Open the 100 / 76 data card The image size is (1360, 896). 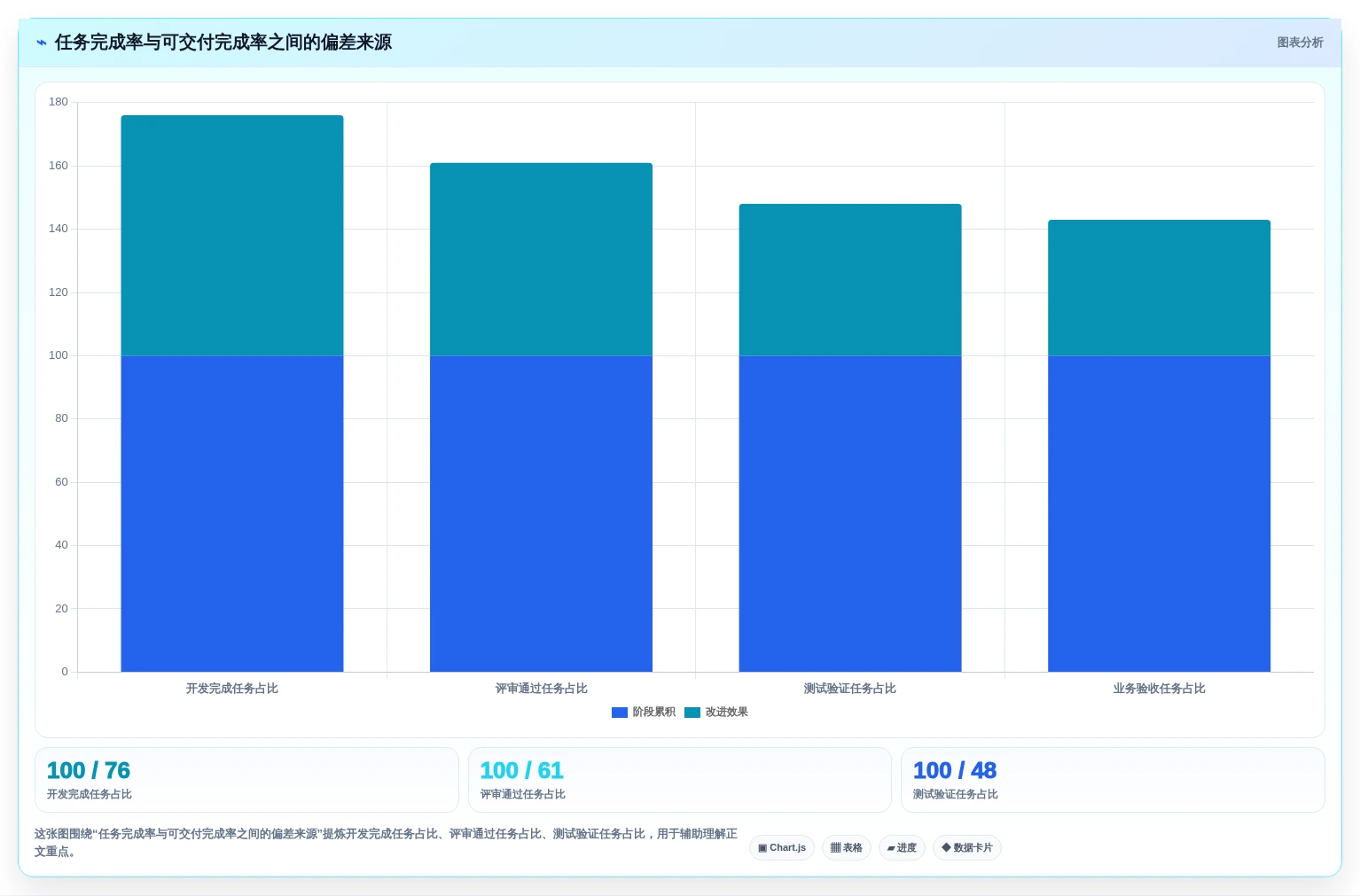click(x=246, y=780)
